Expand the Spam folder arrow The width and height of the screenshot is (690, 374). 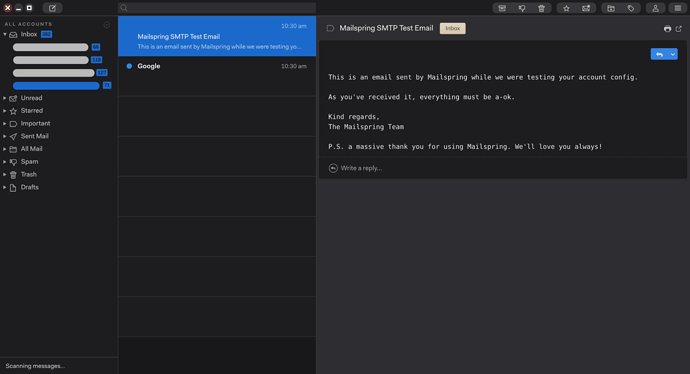click(x=5, y=162)
